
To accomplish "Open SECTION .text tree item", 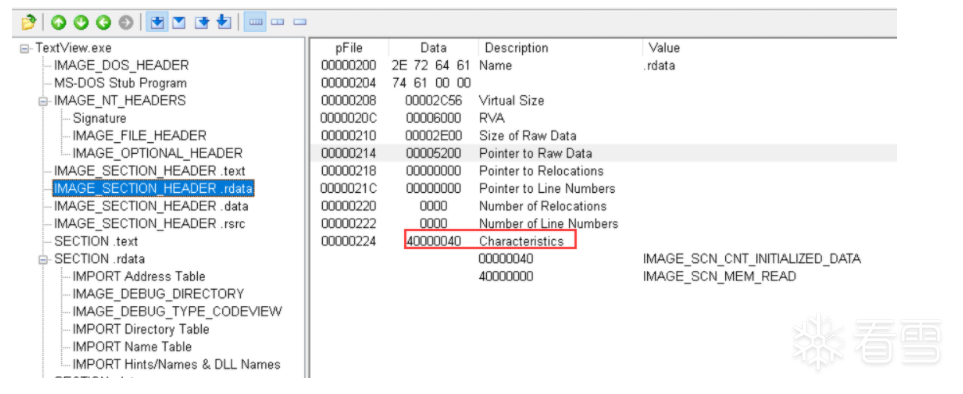I will pos(96,241).
